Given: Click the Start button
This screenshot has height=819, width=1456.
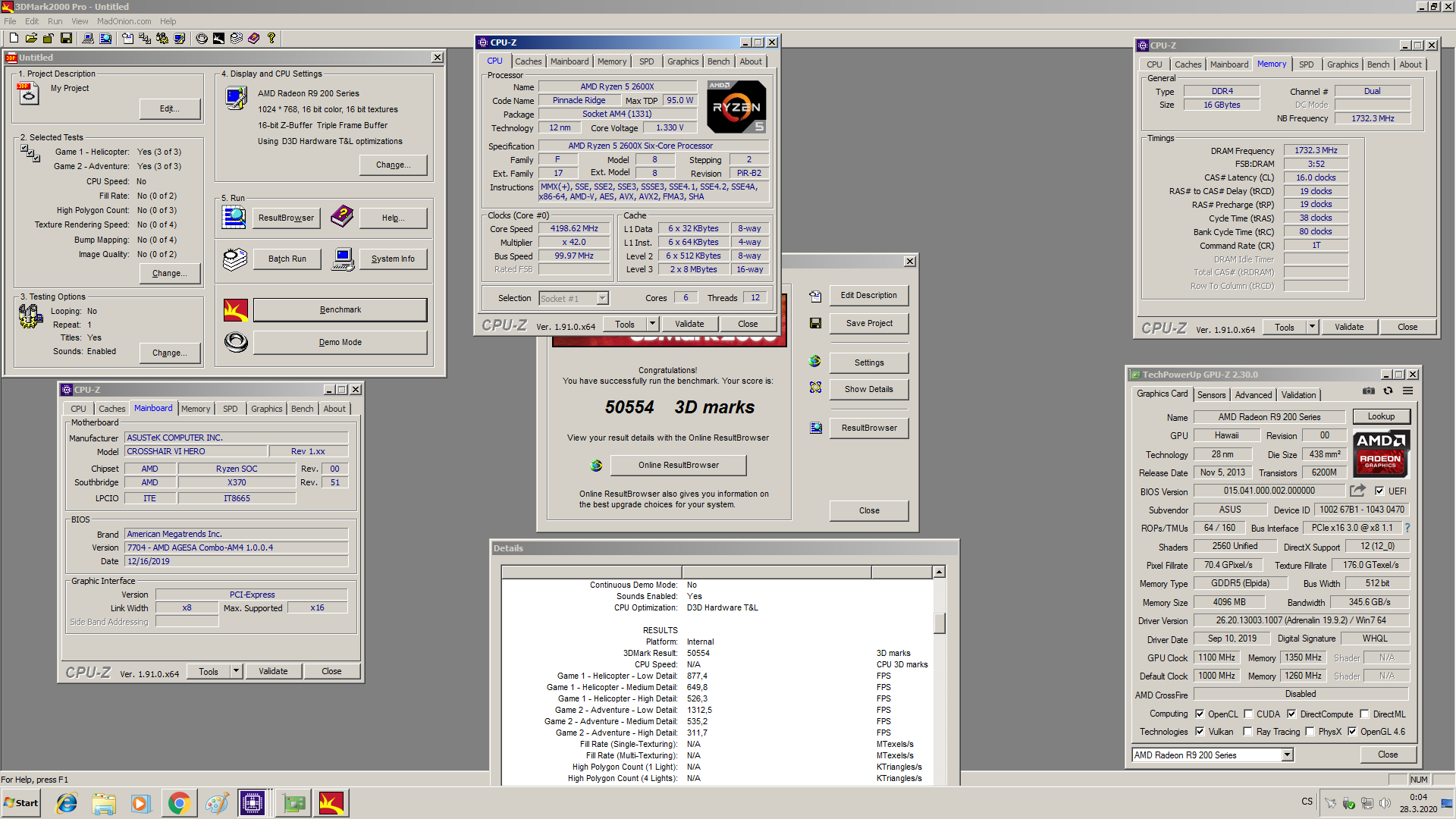Looking at the screenshot, I should [21, 803].
